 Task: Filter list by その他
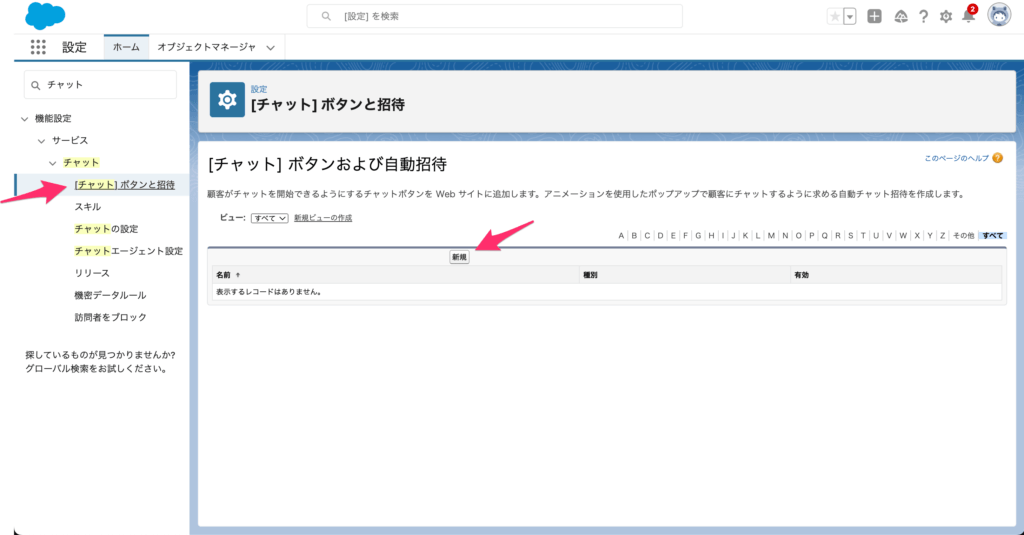pos(963,236)
